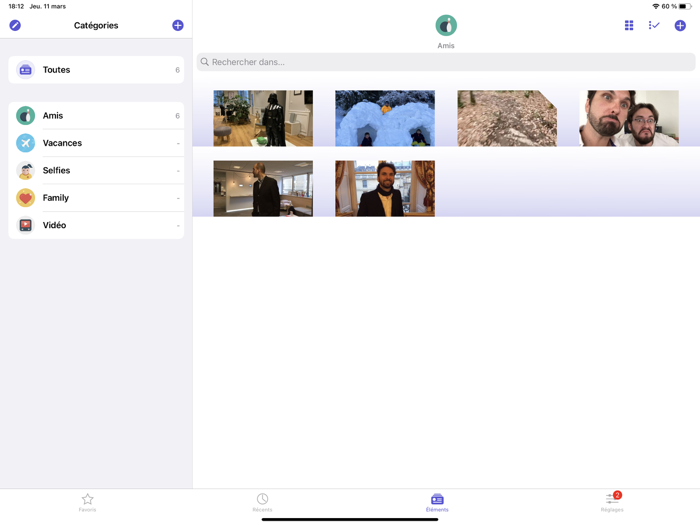This screenshot has height=525, width=700.
Task: Open the Récents tab
Action: coord(262,503)
